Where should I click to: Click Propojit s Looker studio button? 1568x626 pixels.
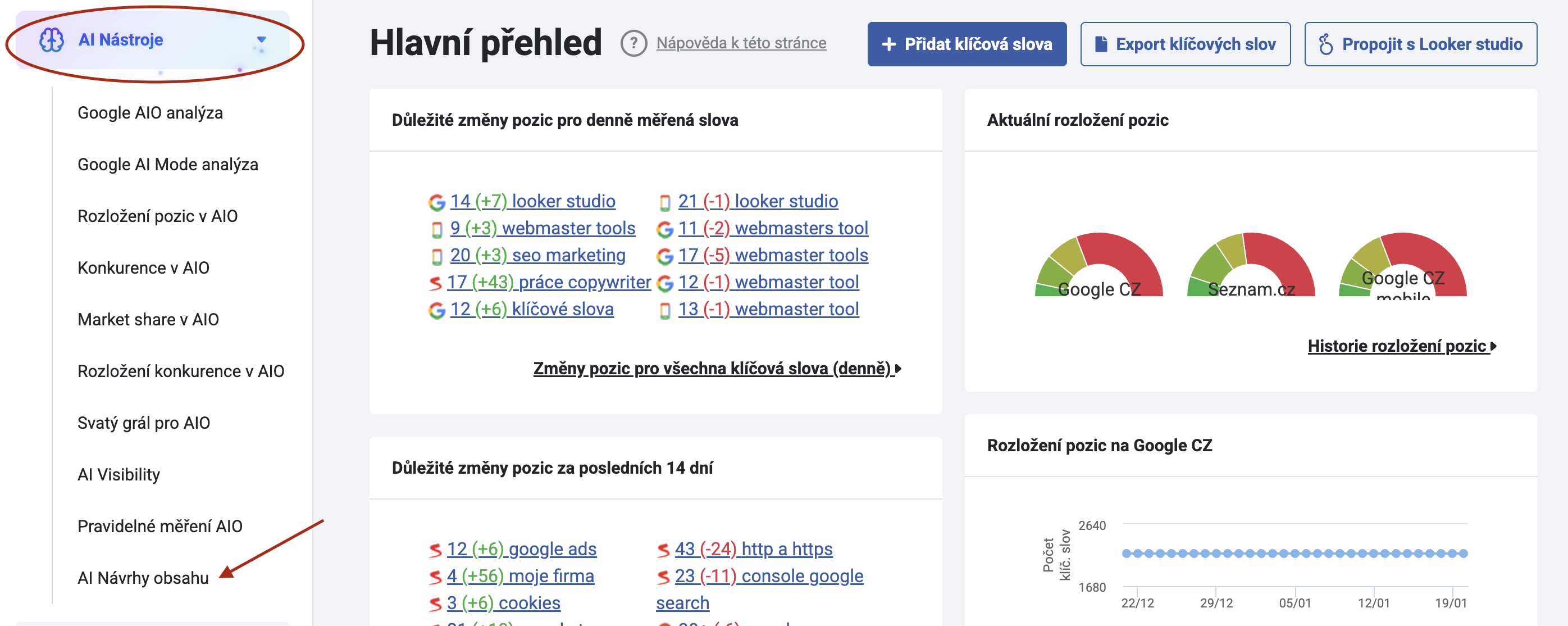[1420, 44]
